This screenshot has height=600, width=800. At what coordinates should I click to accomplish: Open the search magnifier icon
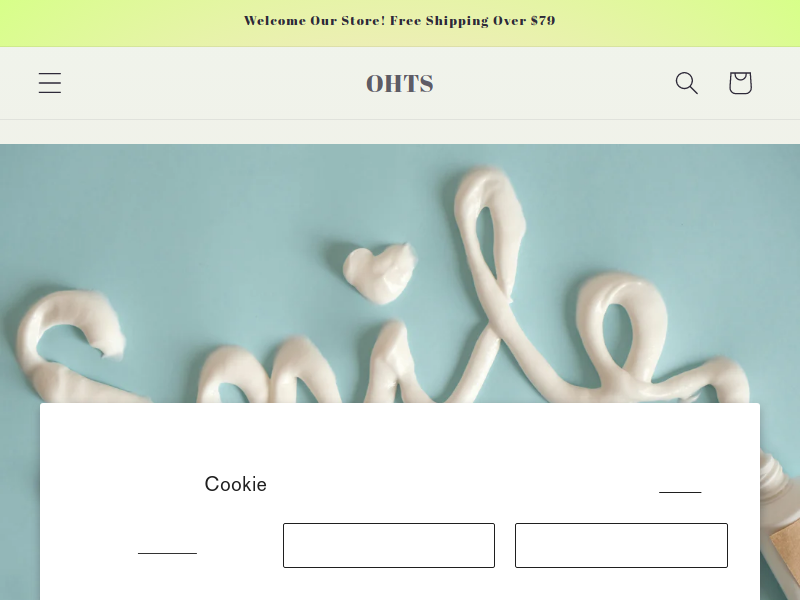point(686,83)
